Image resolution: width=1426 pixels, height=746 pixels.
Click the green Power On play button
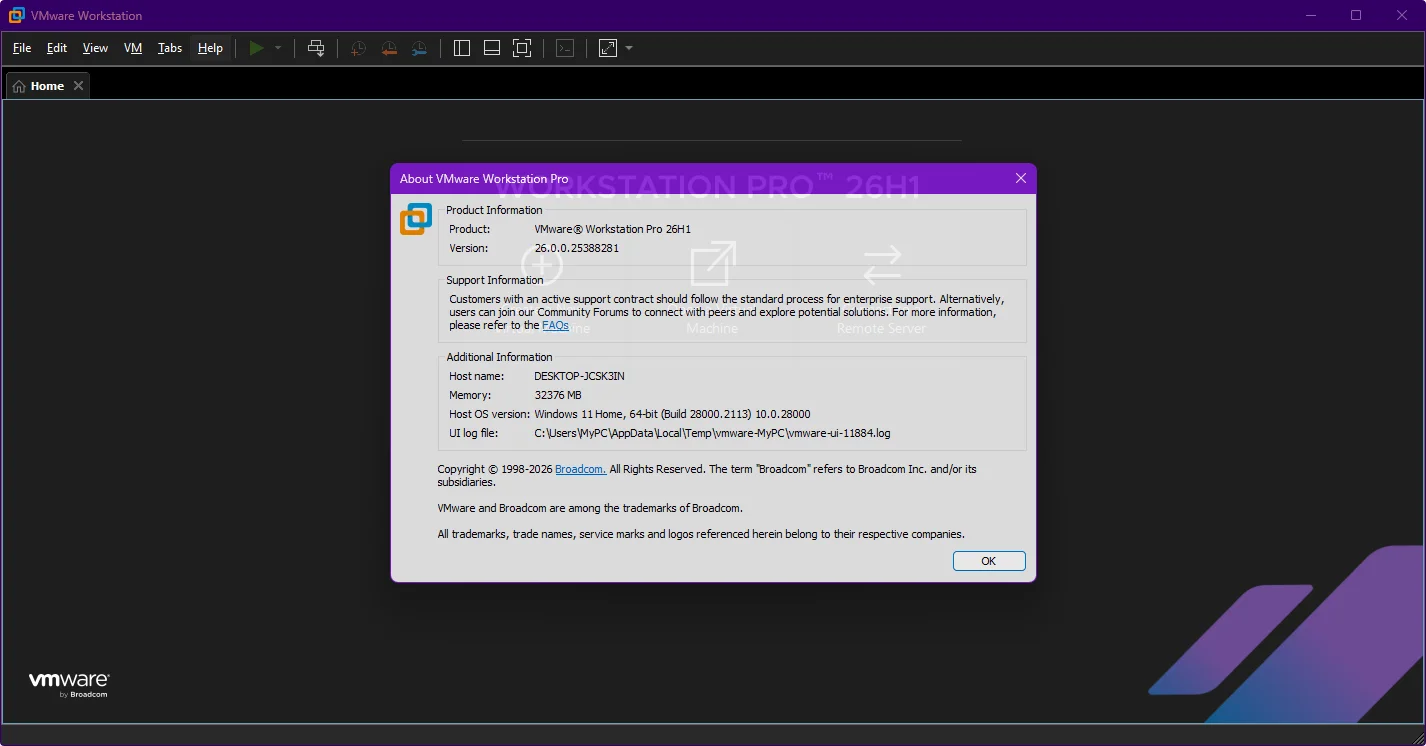pyautogui.click(x=257, y=48)
